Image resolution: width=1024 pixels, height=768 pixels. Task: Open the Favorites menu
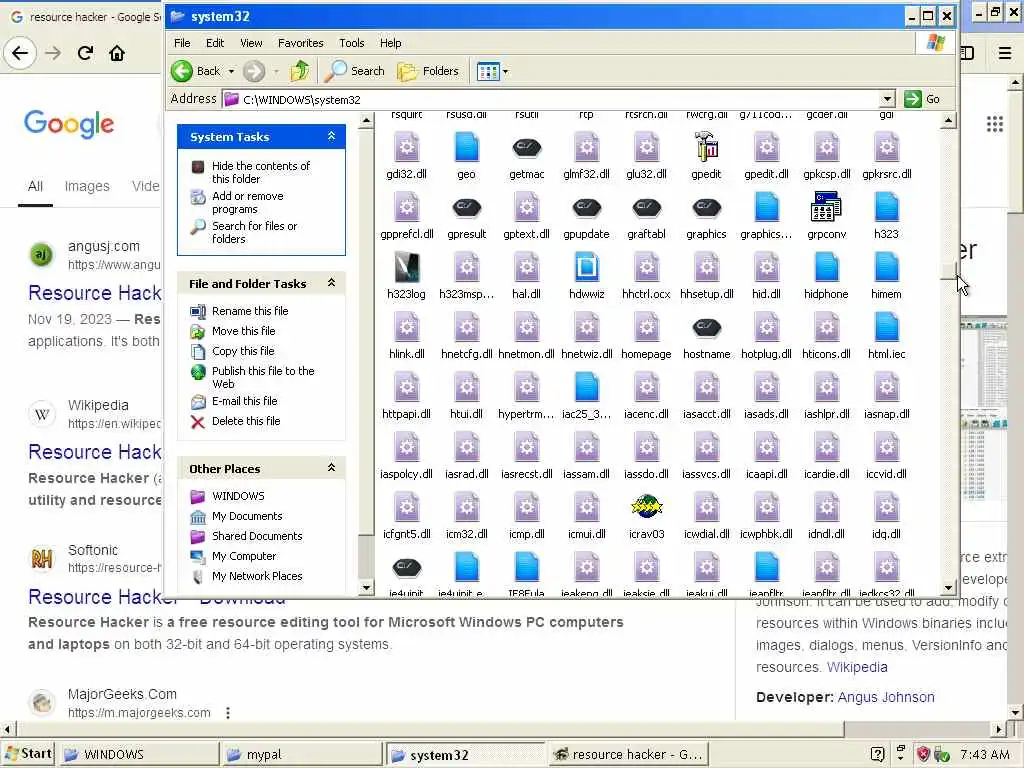(x=300, y=43)
